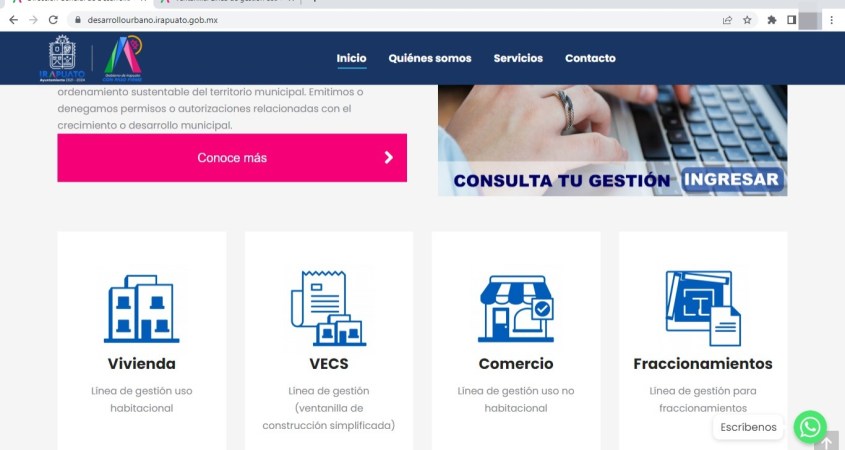Share this page from the address bar
The width and height of the screenshot is (845, 450).
pos(727,20)
